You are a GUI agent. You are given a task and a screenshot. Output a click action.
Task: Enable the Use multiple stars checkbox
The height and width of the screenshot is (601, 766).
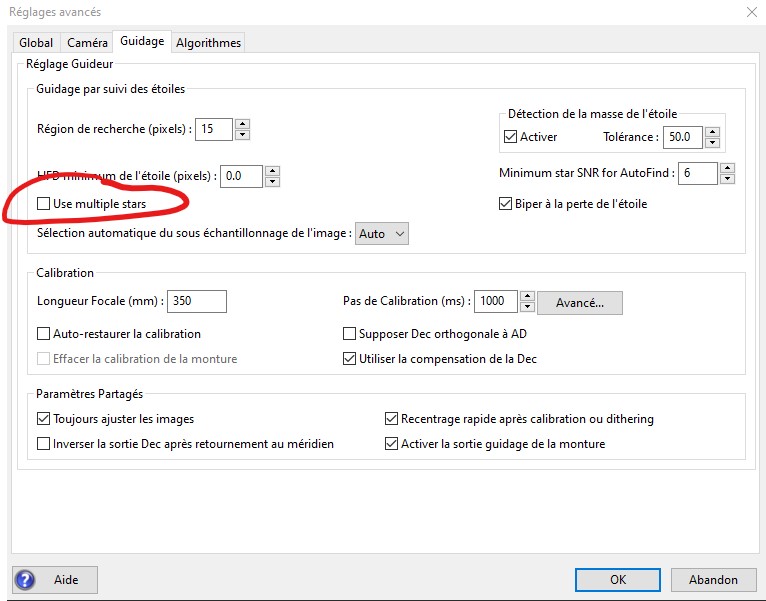[x=43, y=204]
